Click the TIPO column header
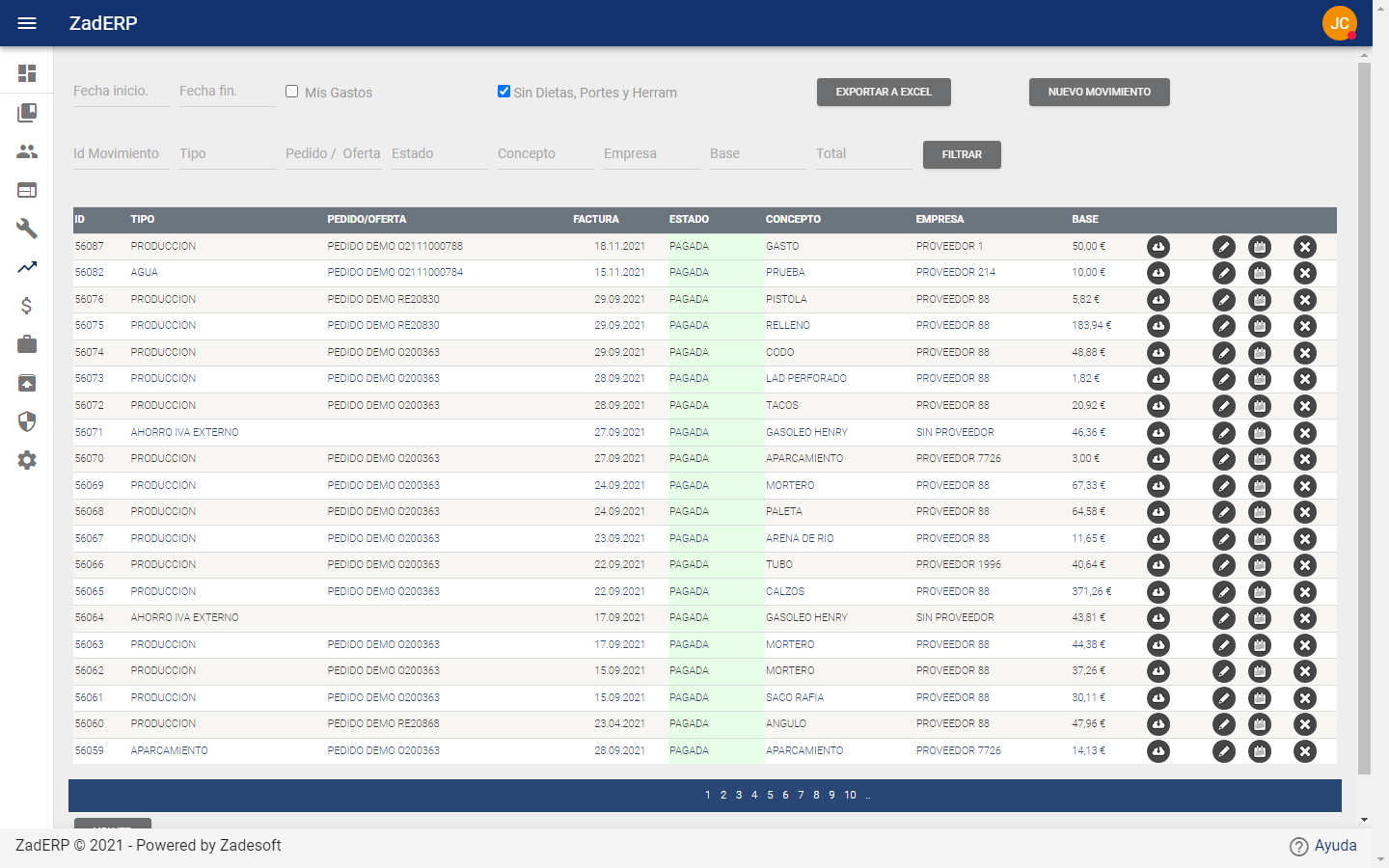This screenshot has height=868, width=1389. (143, 220)
